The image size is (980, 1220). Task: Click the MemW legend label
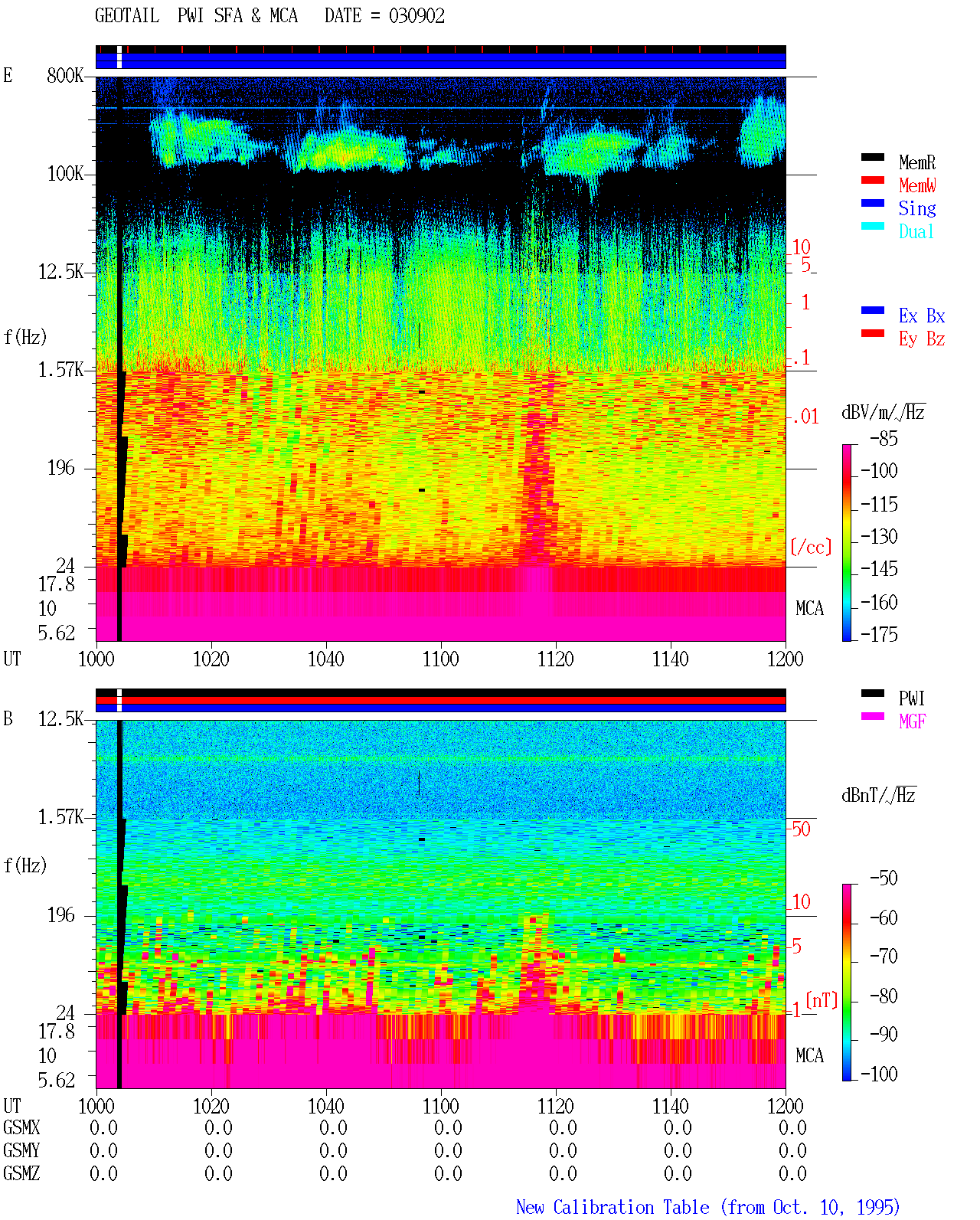pyautogui.click(x=917, y=185)
